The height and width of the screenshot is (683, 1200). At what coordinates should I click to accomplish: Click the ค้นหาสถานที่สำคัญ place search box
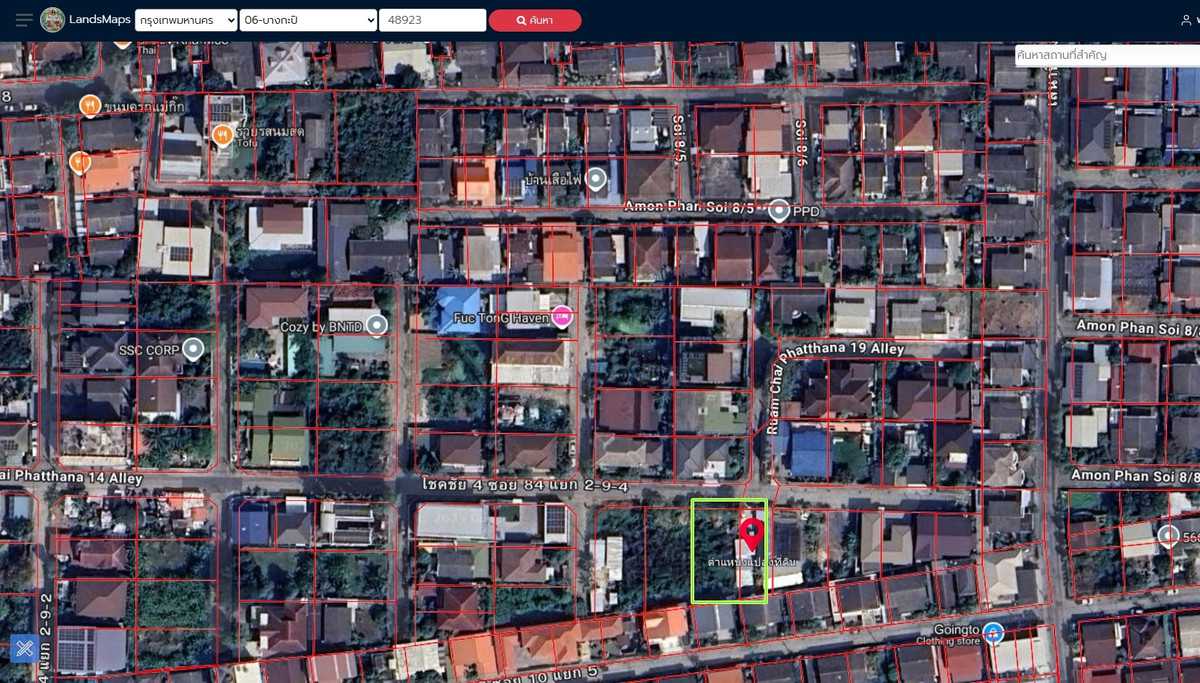tap(1105, 55)
